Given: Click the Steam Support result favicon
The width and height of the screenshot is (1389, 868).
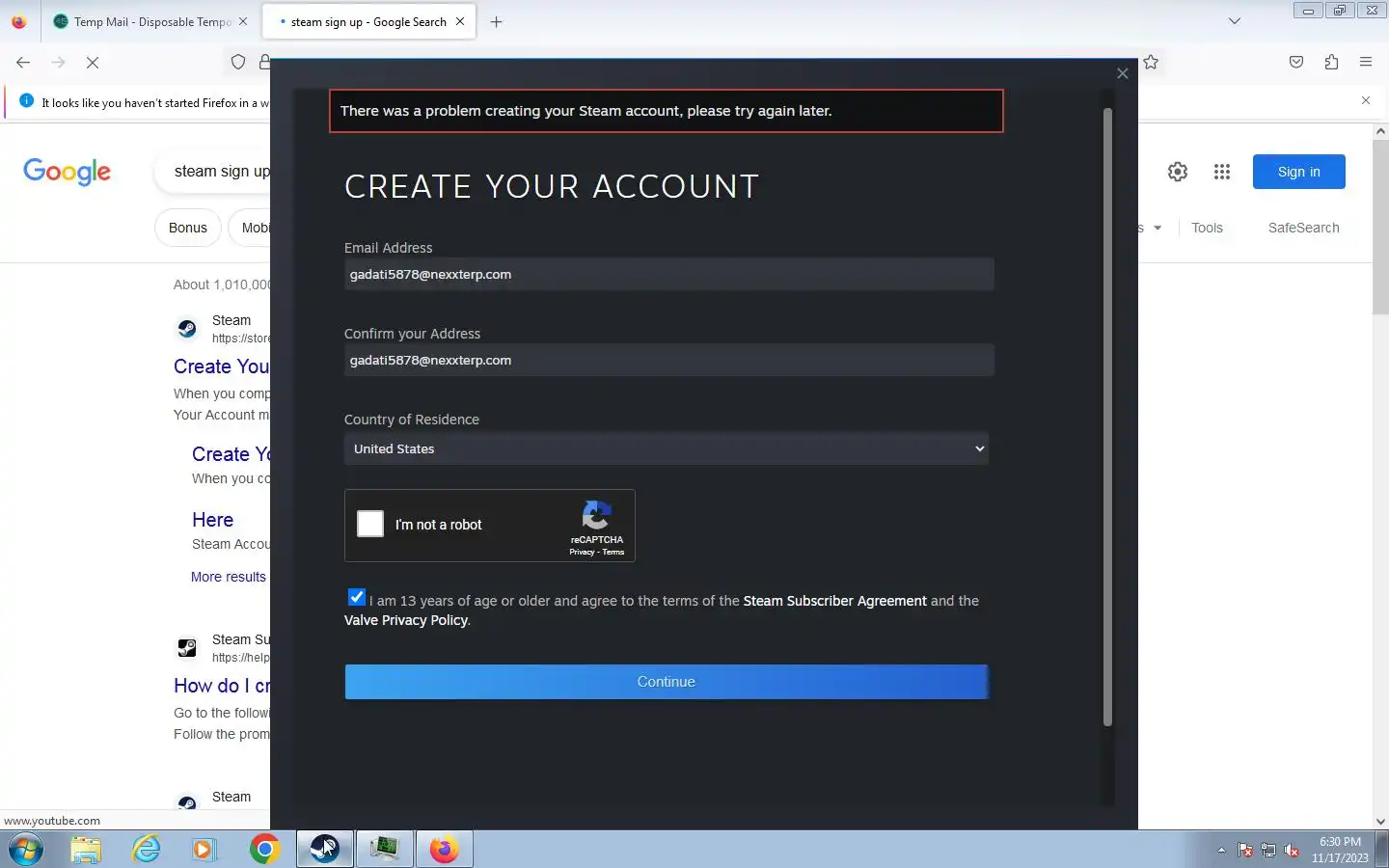Looking at the screenshot, I should click(x=187, y=648).
